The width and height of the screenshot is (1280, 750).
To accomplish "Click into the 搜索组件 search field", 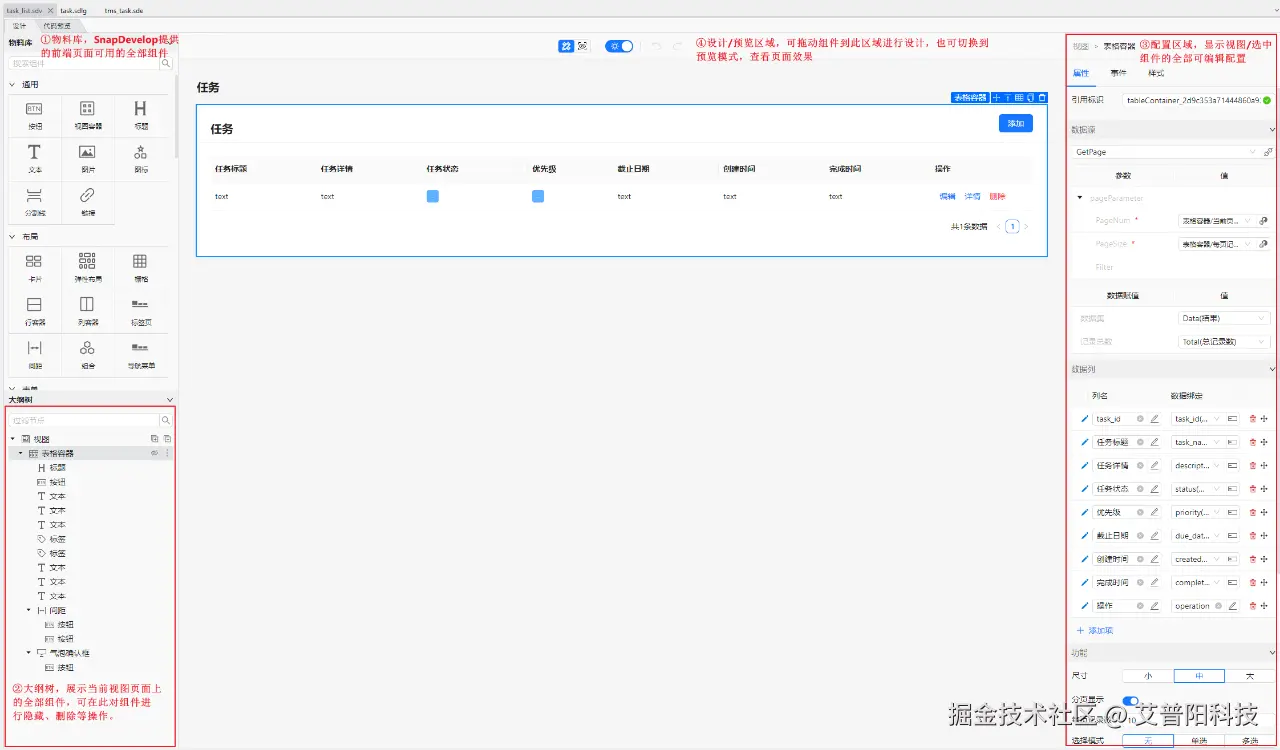I will pyautogui.click(x=84, y=63).
